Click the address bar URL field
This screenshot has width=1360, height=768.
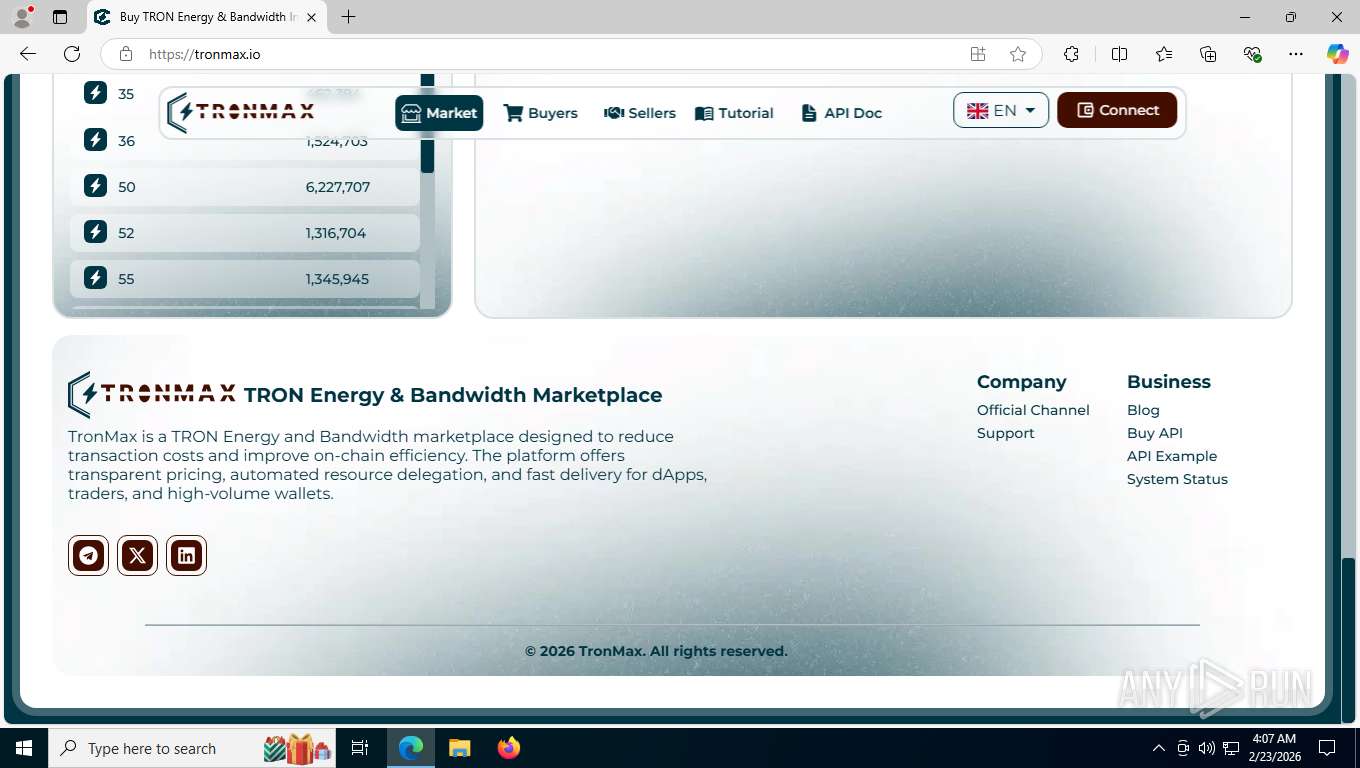coord(550,54)
